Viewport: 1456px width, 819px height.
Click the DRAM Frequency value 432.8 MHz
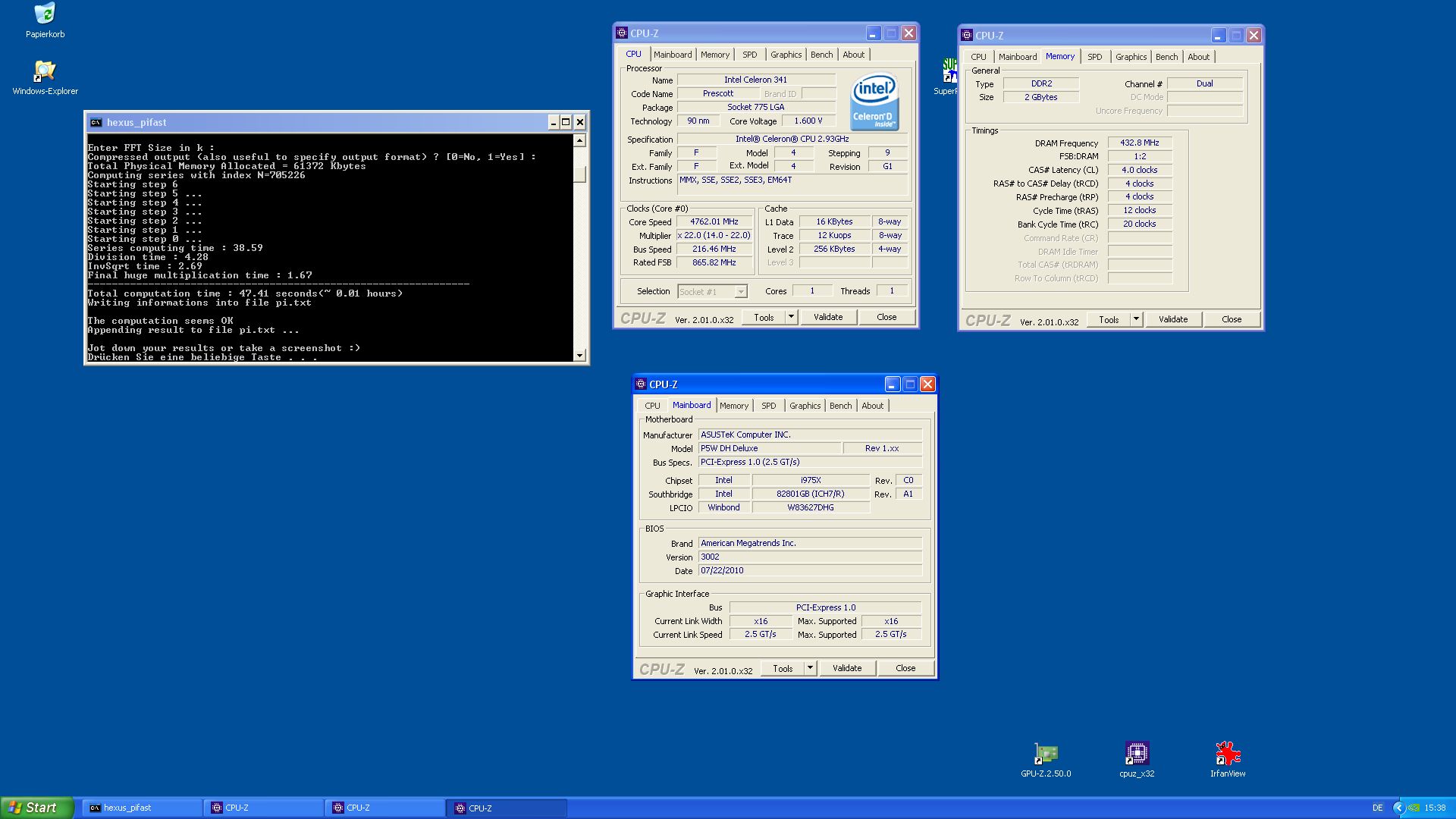coord(1140,143)
